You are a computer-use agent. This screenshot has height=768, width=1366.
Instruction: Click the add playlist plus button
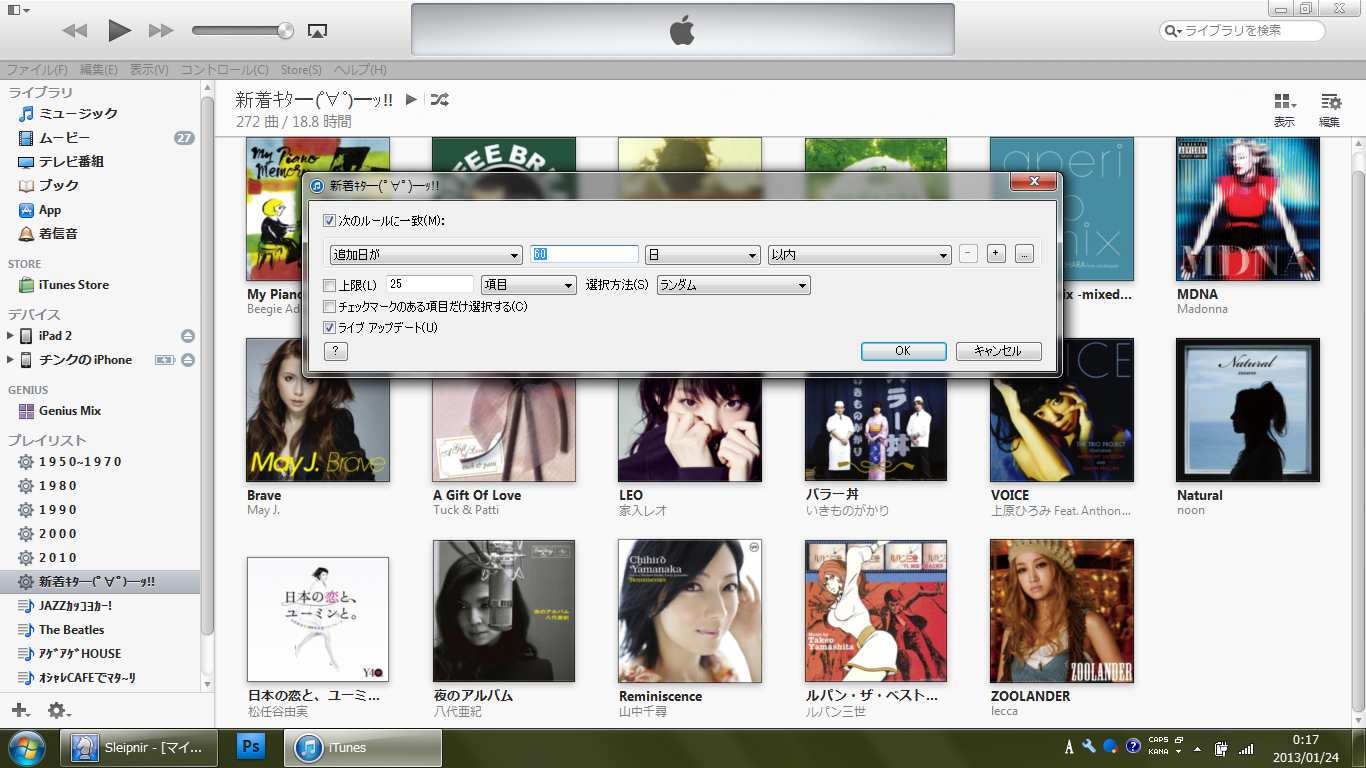click(19, 710)
